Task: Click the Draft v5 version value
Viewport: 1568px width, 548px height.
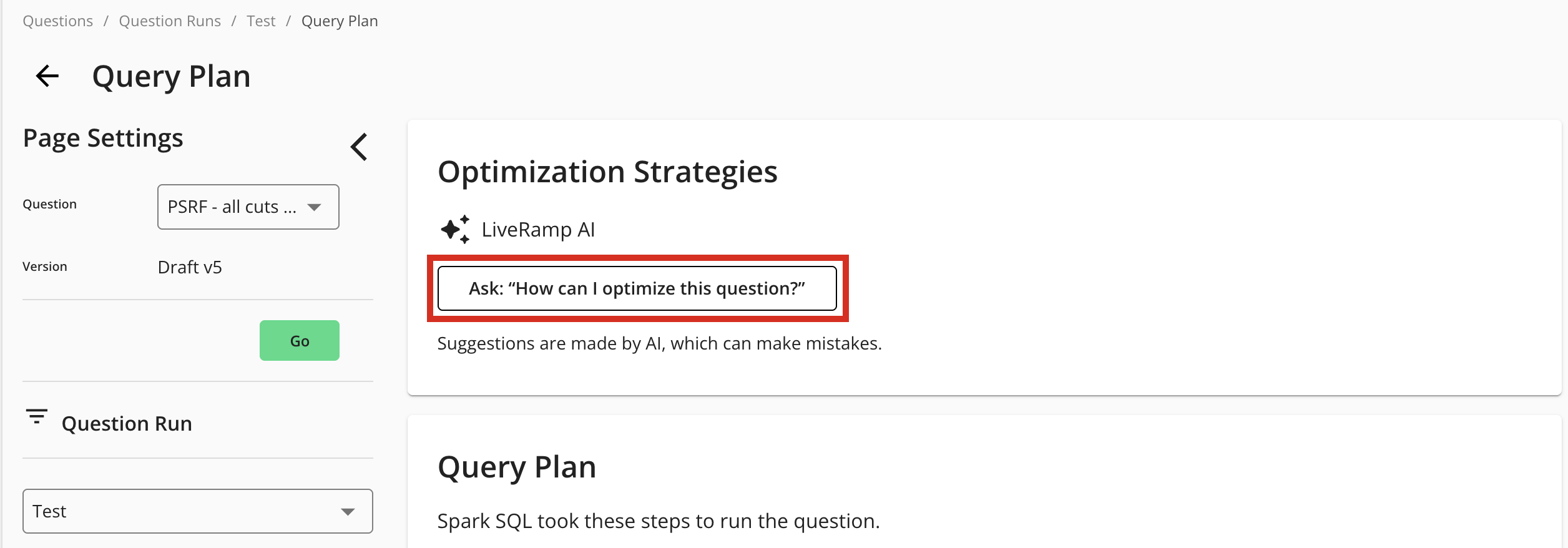Action: coord(190,267)
